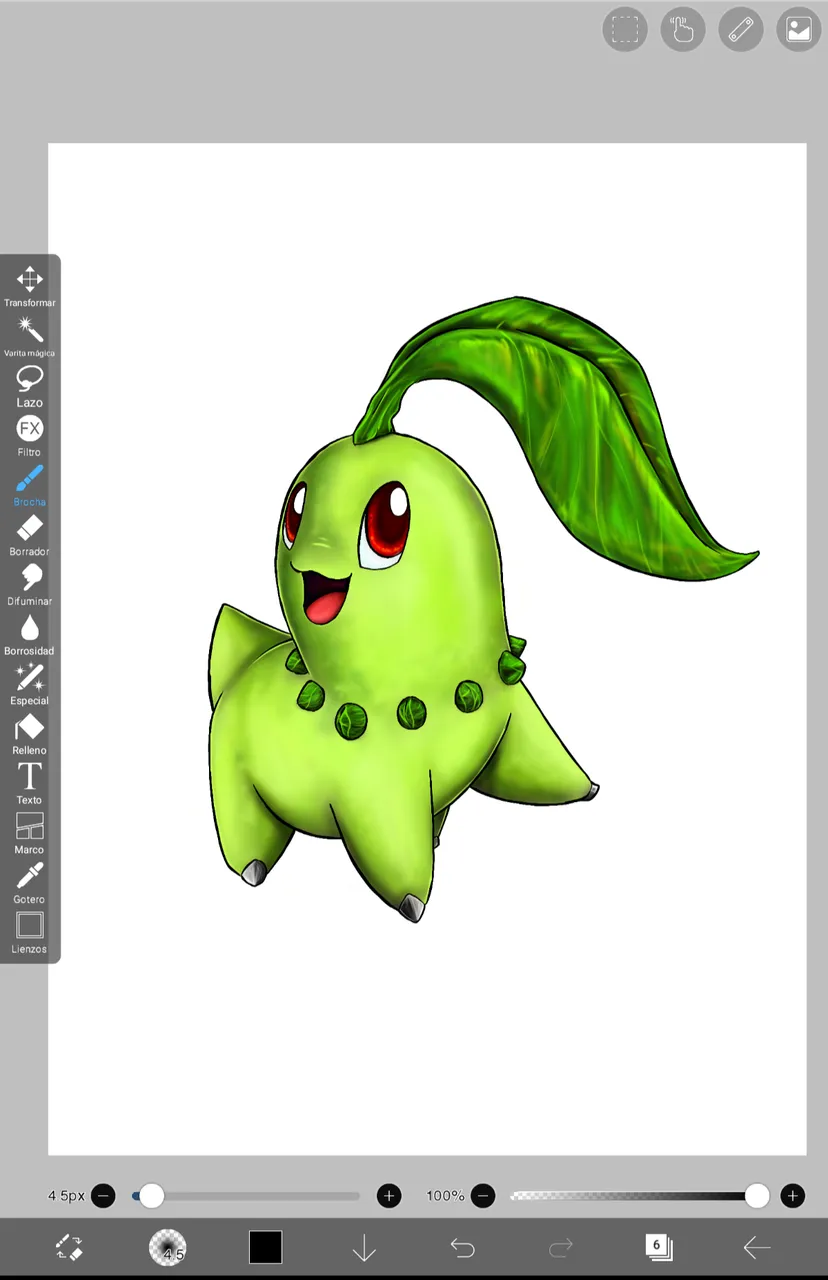Select the Gotero eyedropper tool

tap(29, 883)
